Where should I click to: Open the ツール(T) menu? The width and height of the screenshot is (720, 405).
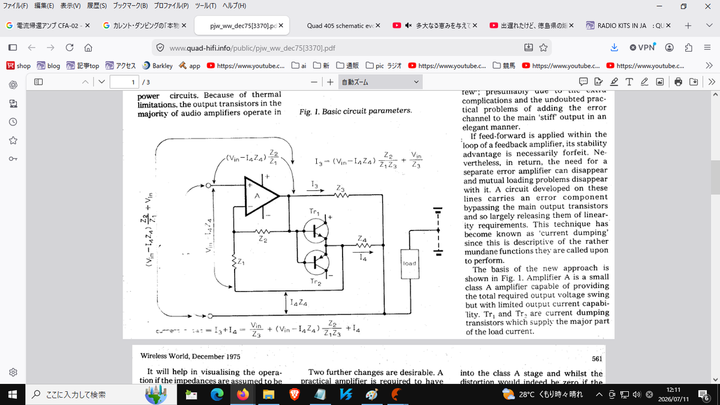(x=205, y=6)
